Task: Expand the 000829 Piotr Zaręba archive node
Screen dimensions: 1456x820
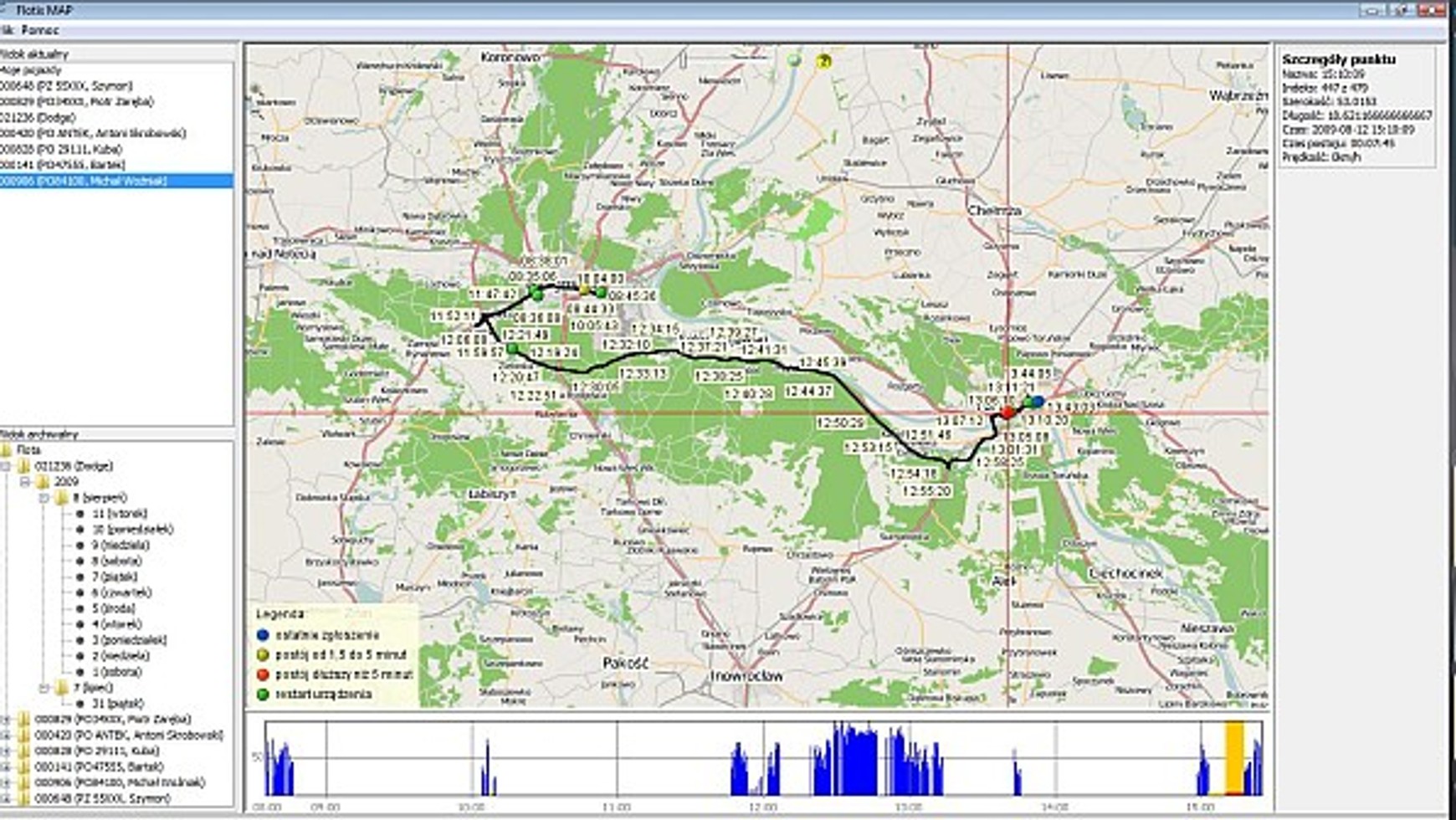Action: point(6,719)
